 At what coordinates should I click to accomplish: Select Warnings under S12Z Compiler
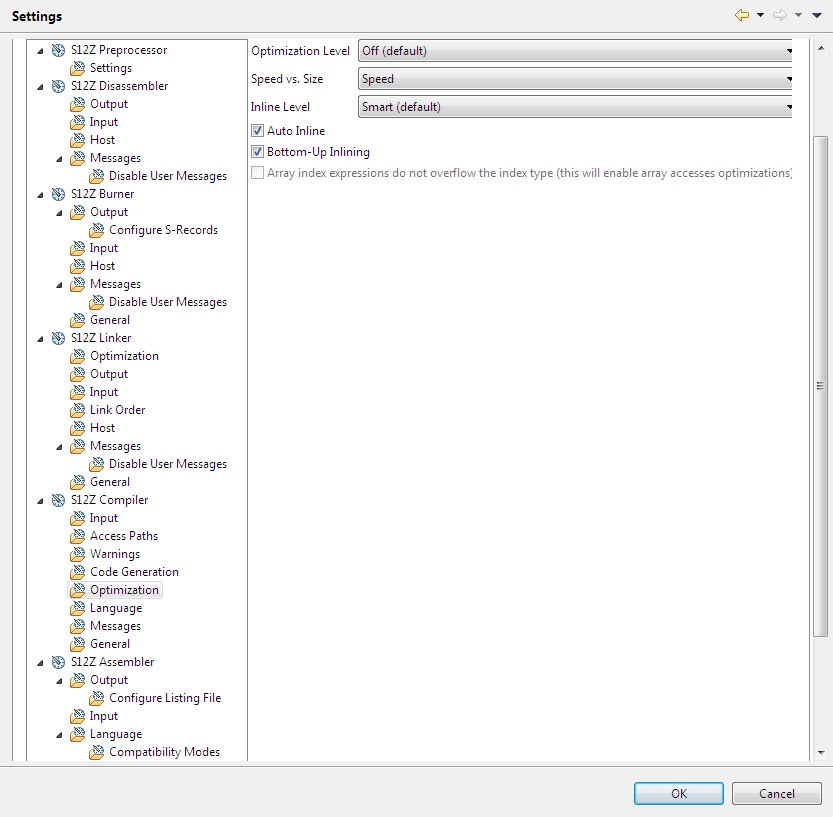point(115,554)
